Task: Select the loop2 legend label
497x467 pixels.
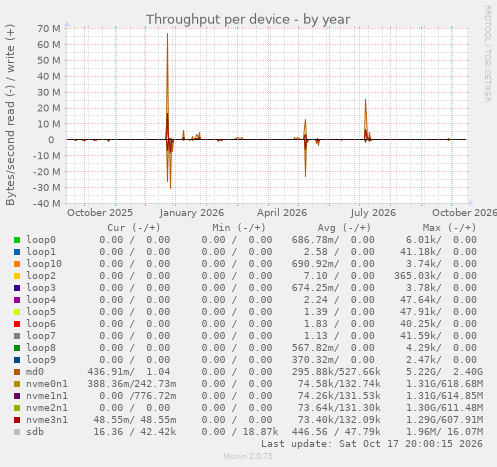Action: tap(41, 276)
